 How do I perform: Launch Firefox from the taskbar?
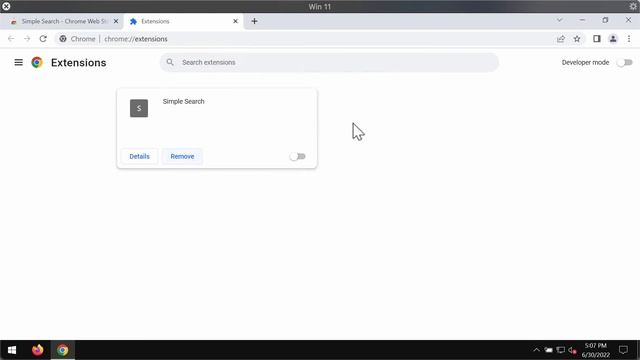coord(38,350)
